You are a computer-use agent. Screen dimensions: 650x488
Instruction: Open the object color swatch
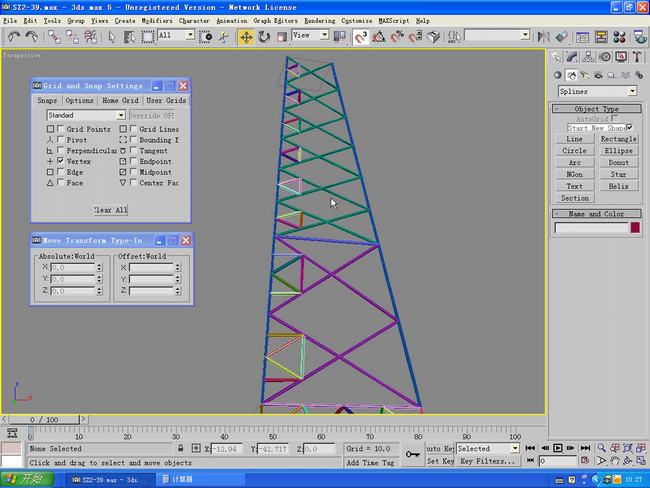pos(635,227)
